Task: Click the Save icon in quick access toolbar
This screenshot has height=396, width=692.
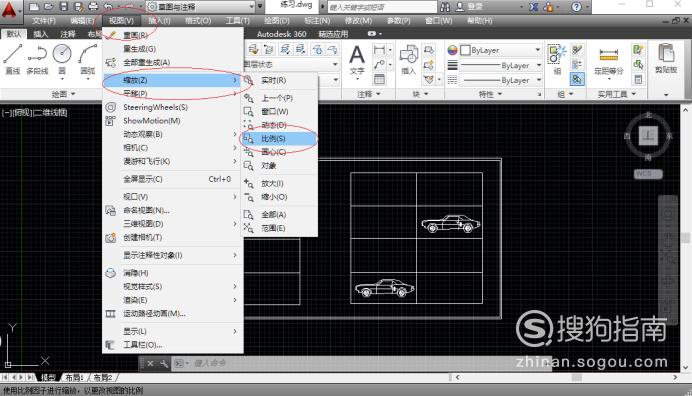Action: click(x=64, y=7)
